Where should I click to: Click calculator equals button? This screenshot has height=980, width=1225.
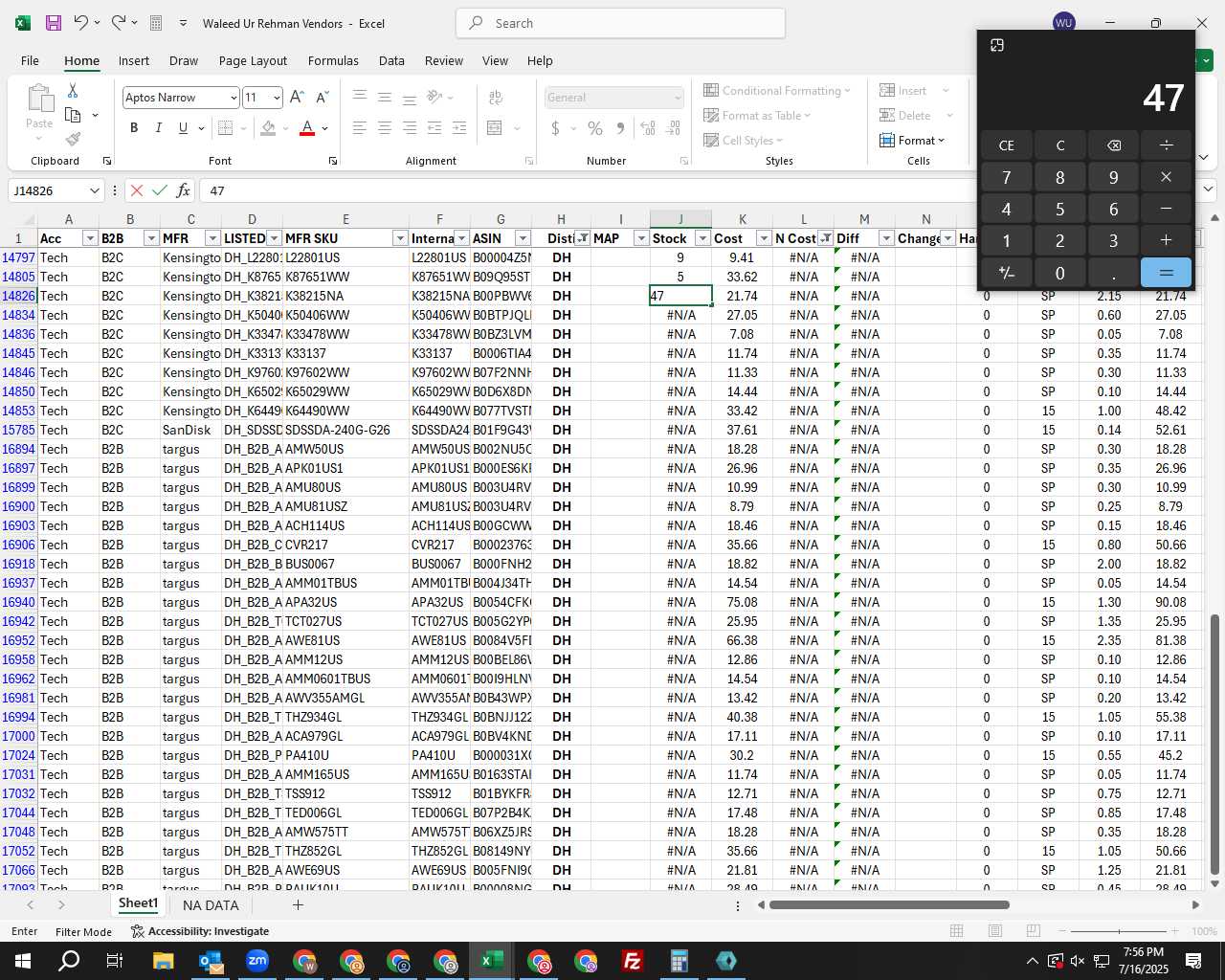[1166, 273]
